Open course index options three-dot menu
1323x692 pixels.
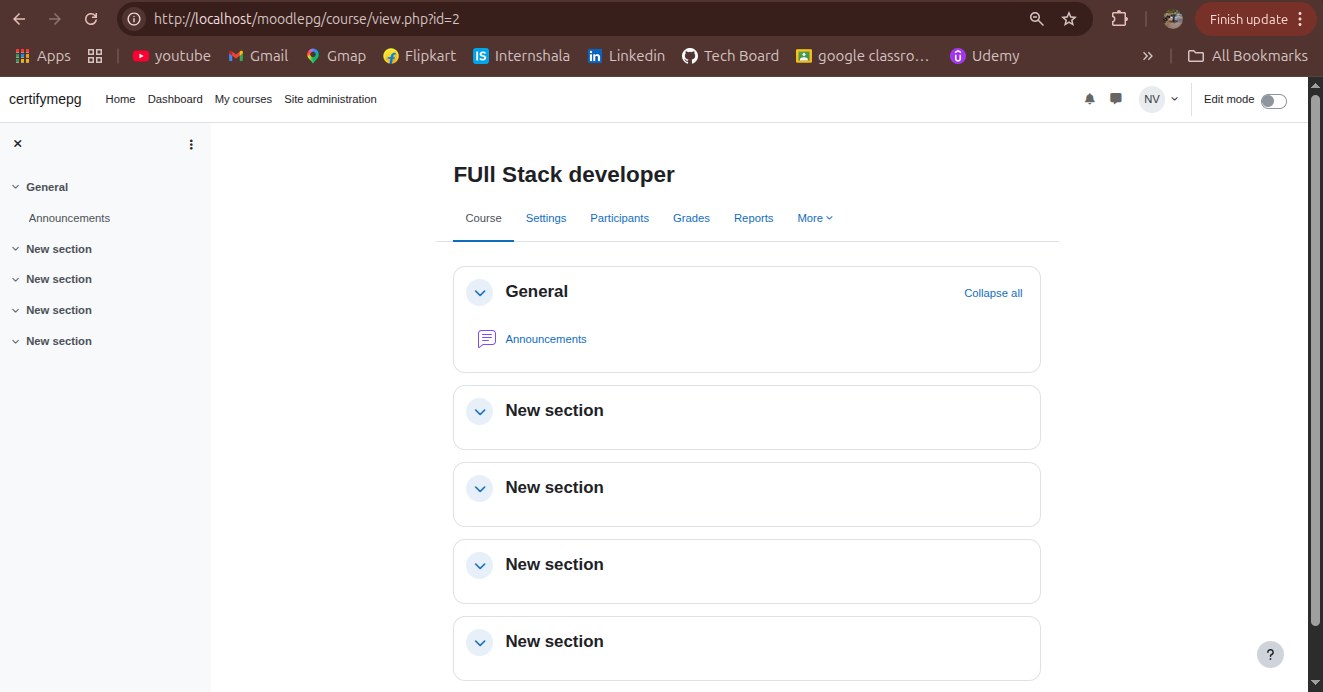(x=191, y=145)
